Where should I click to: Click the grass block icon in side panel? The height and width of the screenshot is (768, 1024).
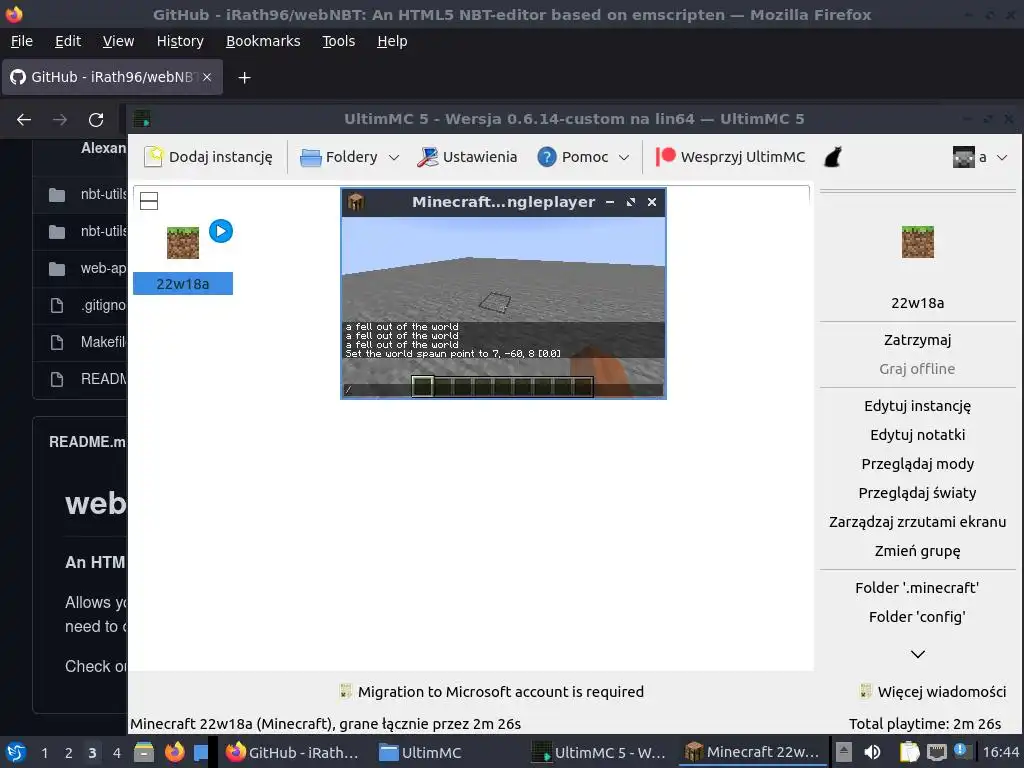pos(918,242)
